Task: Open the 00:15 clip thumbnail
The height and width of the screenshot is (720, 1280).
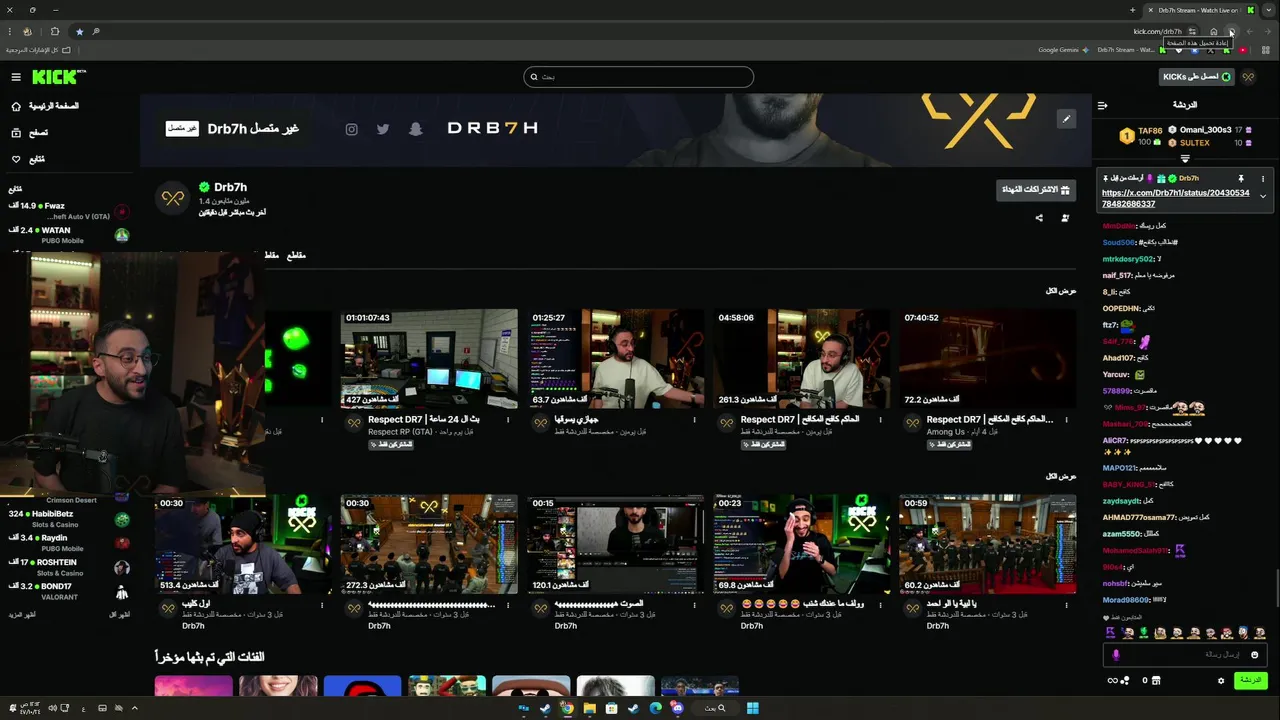Action: point(615,544)
